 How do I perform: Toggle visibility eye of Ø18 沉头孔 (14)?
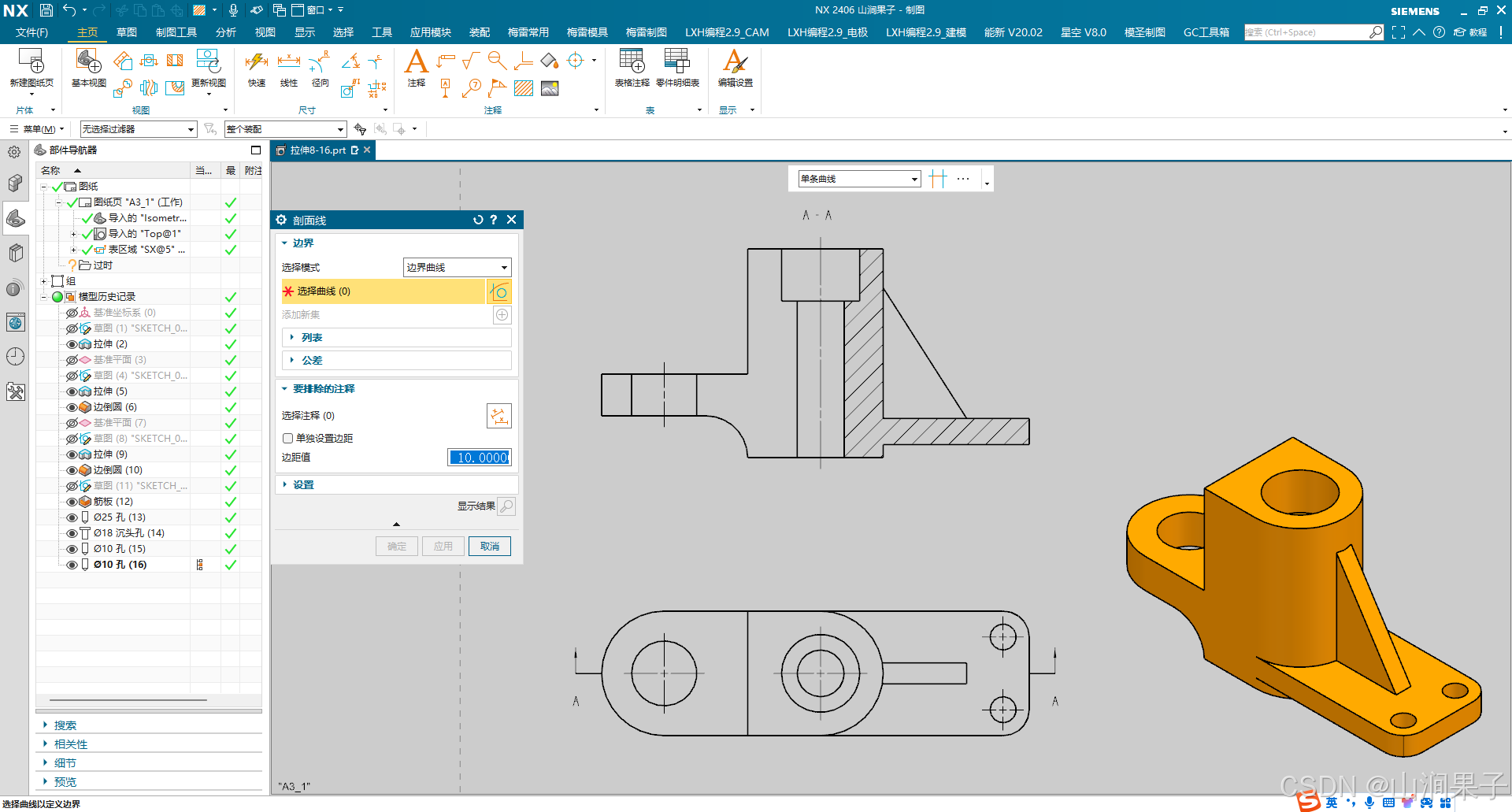click(x=72, y=533)
